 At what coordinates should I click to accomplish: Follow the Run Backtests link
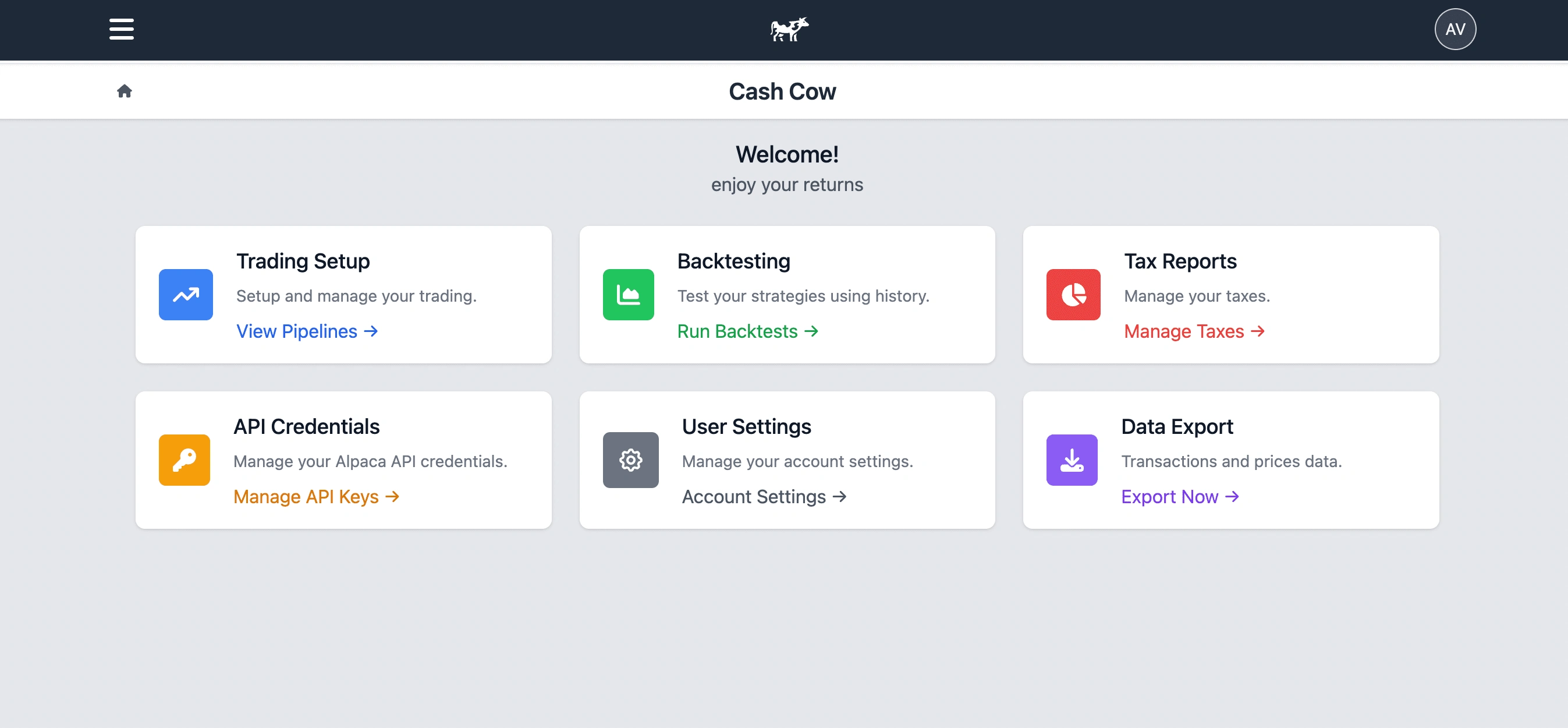[747, 331]
